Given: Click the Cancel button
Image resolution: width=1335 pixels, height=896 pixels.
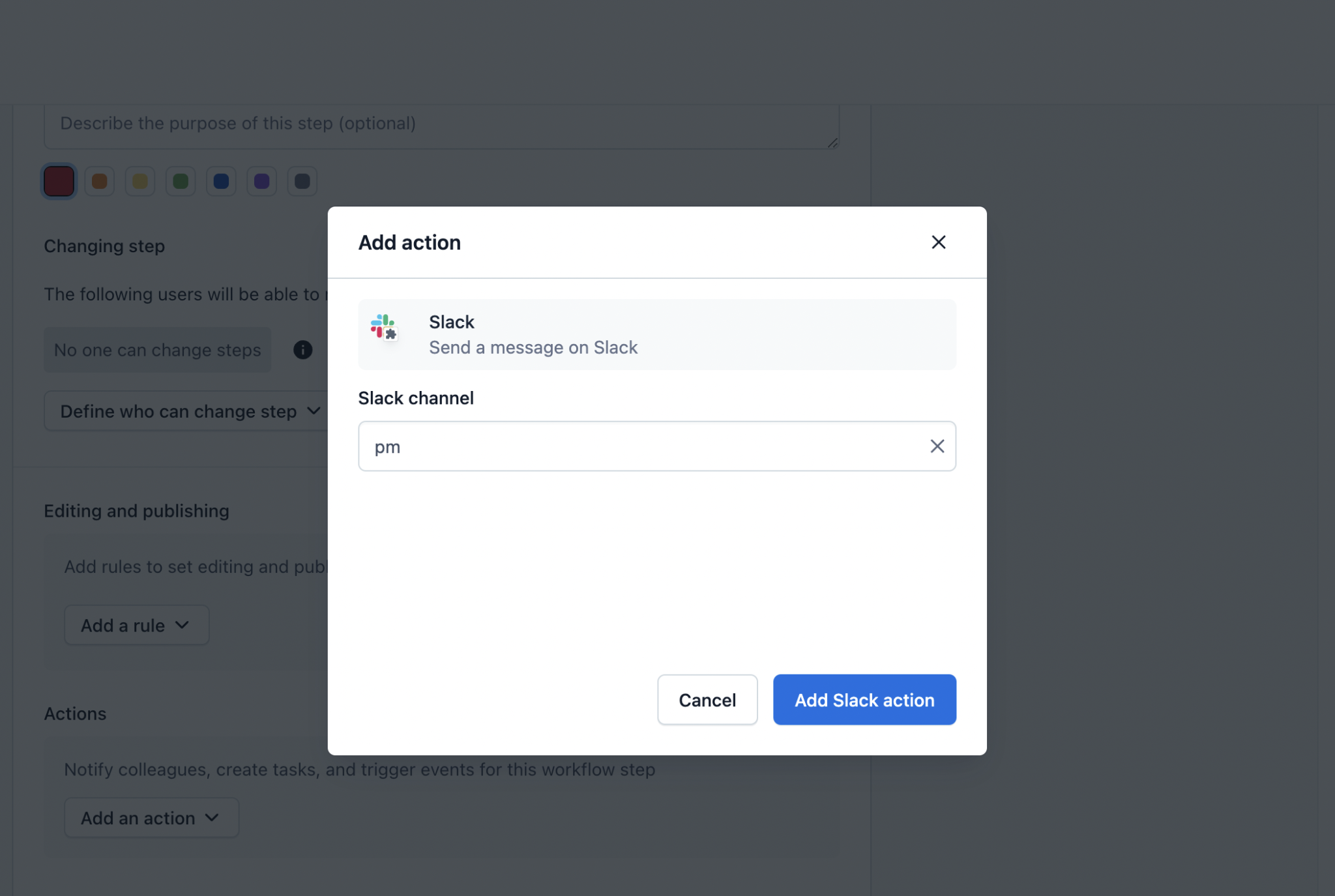Looking at the screenshot, I should (707, 699).
